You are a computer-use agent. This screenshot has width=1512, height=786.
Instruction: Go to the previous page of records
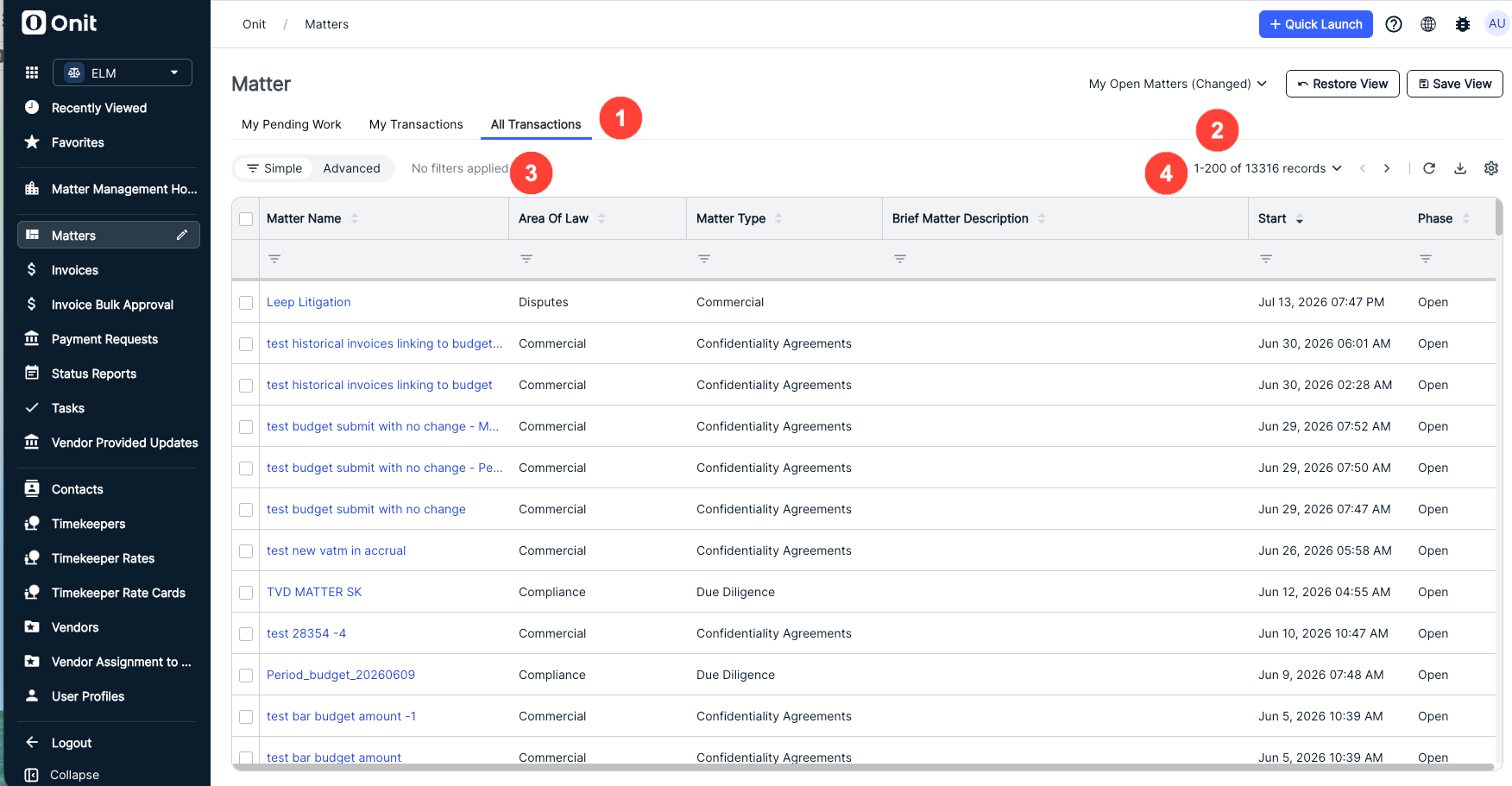pos(1363,168)
